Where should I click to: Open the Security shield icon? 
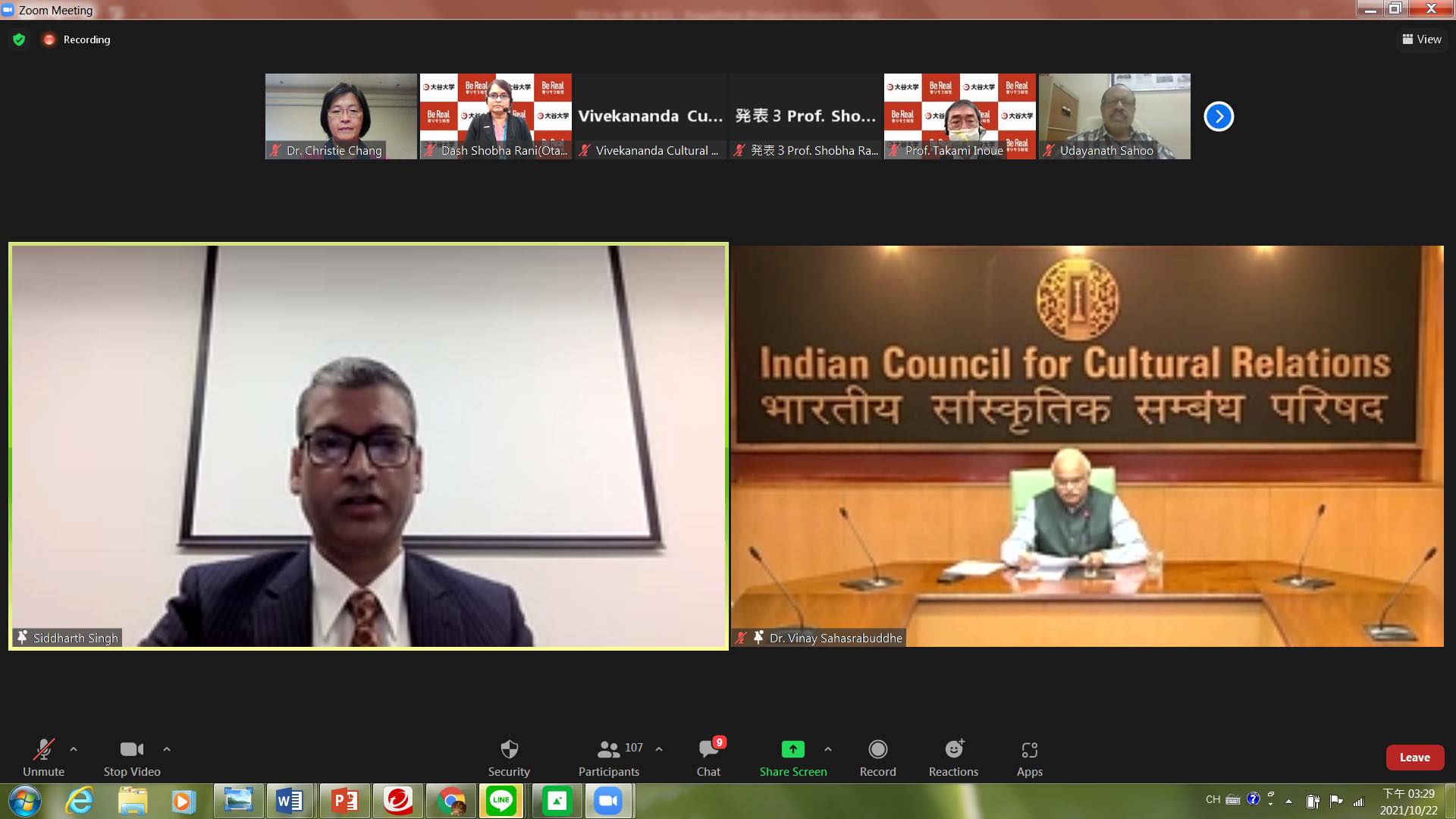click(x=509, y=750)
